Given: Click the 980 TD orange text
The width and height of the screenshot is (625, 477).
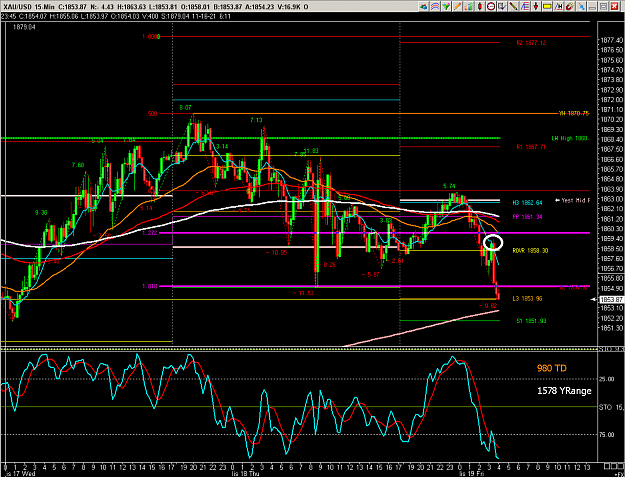Looking at the screenshot, I should tap(551, 368).
